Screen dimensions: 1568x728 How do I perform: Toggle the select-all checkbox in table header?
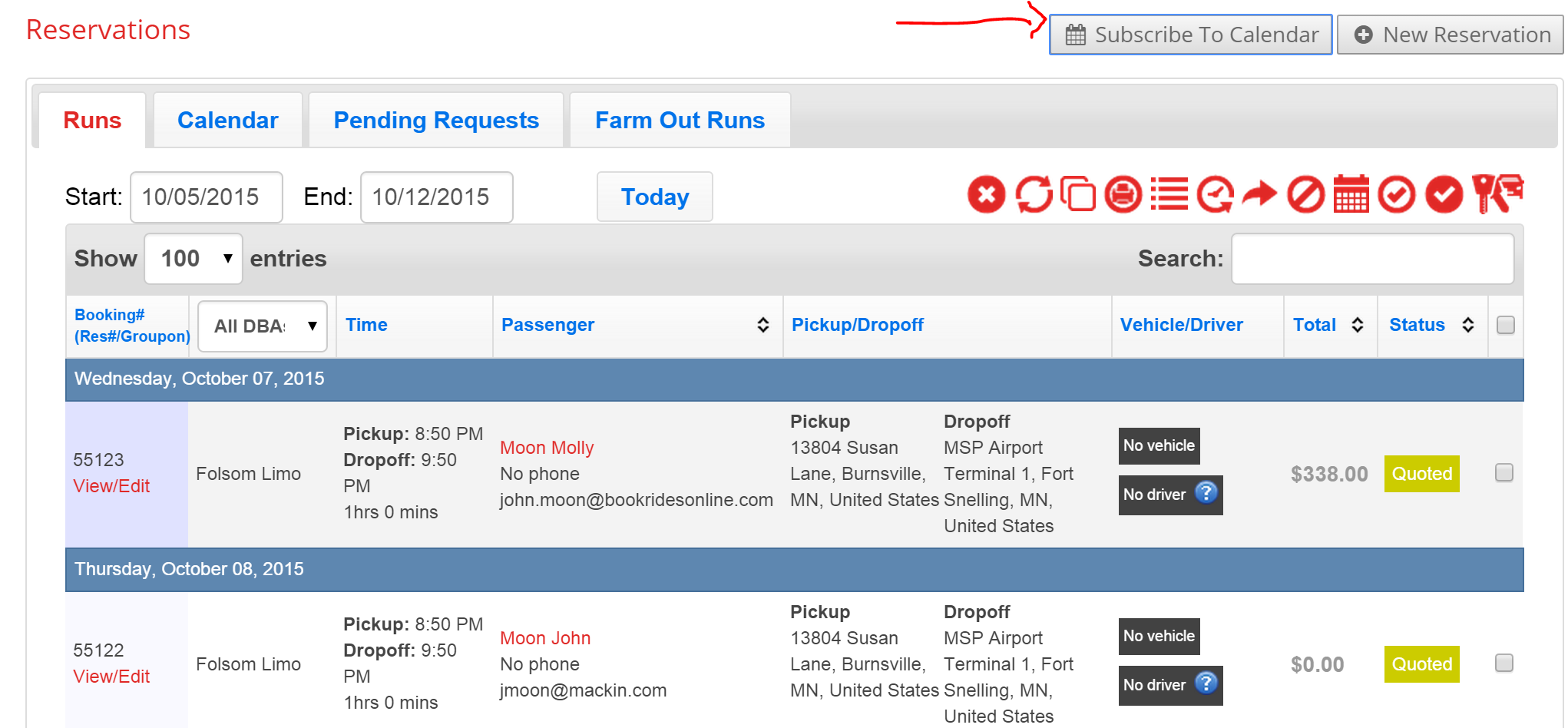click(x=1505, y=325)
